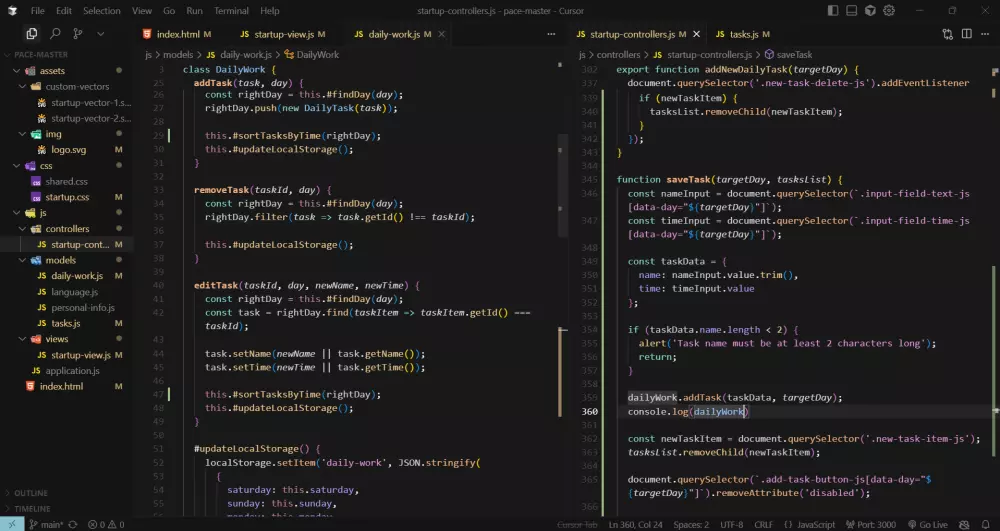Open the File menu
The image size is (1000, 531).
pyautogui.click(x=38, y=11)
